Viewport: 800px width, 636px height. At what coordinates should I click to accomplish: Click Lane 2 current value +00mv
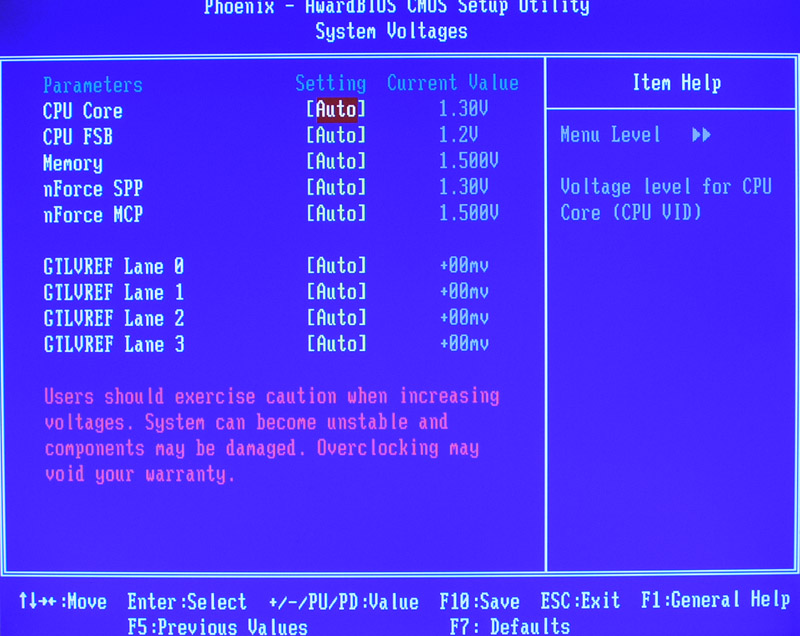pyautogui.click(x=464, y=318)
